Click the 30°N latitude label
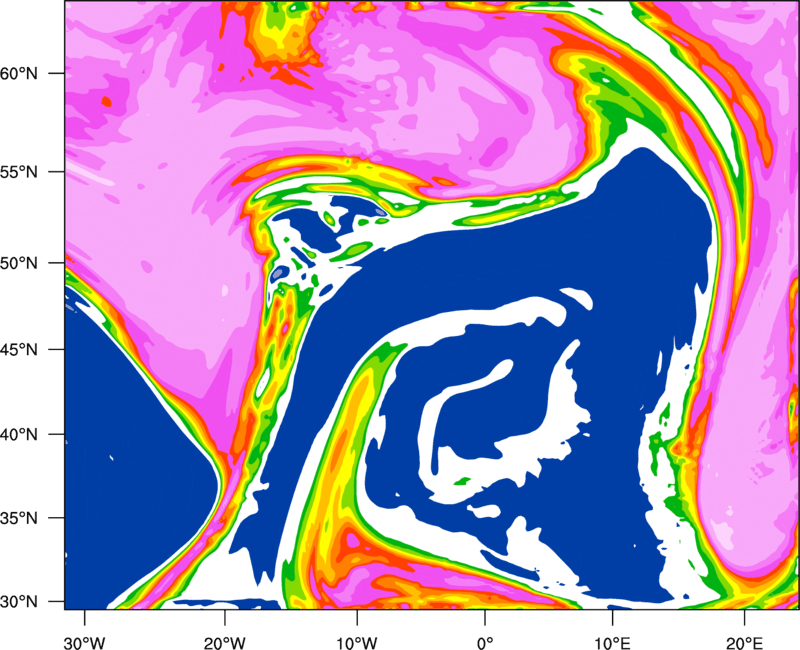Viewport: 800px width, 650px height. click(19, 602)
